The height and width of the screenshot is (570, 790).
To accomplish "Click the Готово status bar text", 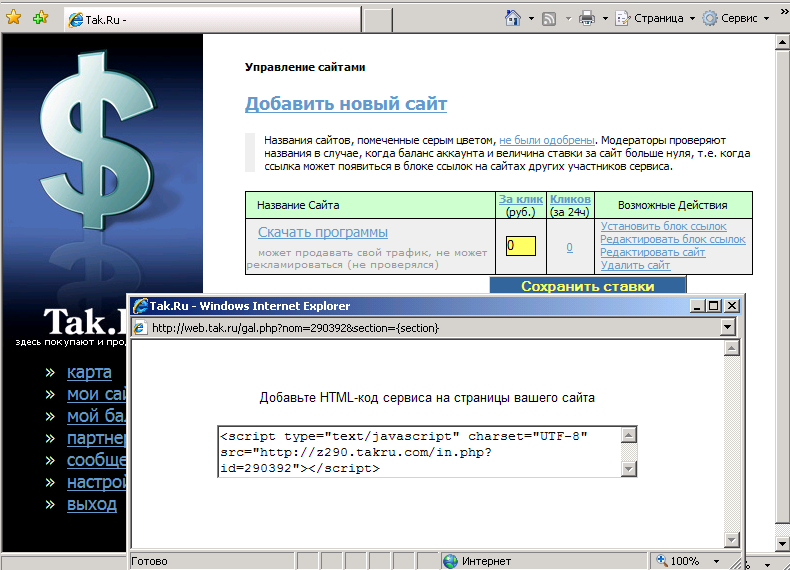I will [149, 561].
